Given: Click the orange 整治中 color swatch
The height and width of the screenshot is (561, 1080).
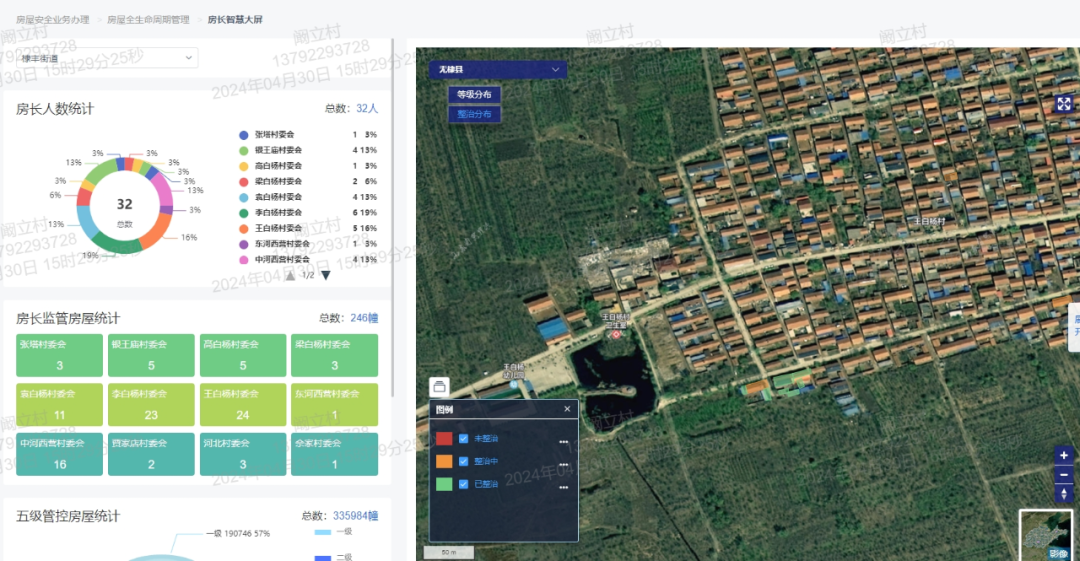Looking at the screenshot, I should pyautogui.click(x=444, y=461).
